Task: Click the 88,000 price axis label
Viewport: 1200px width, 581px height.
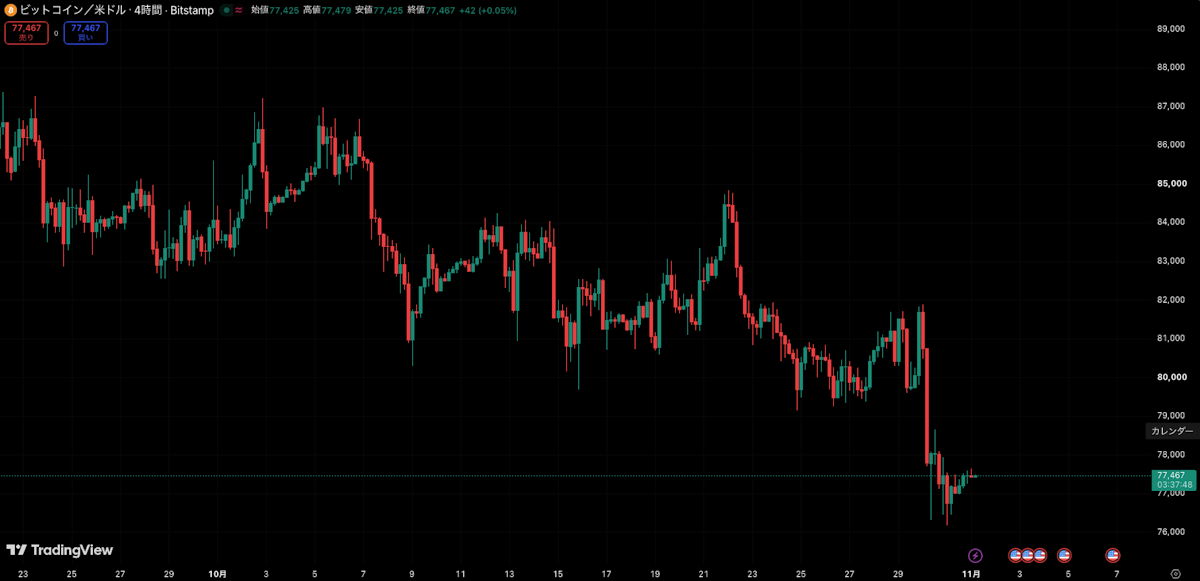Action: click(1170, 67)
